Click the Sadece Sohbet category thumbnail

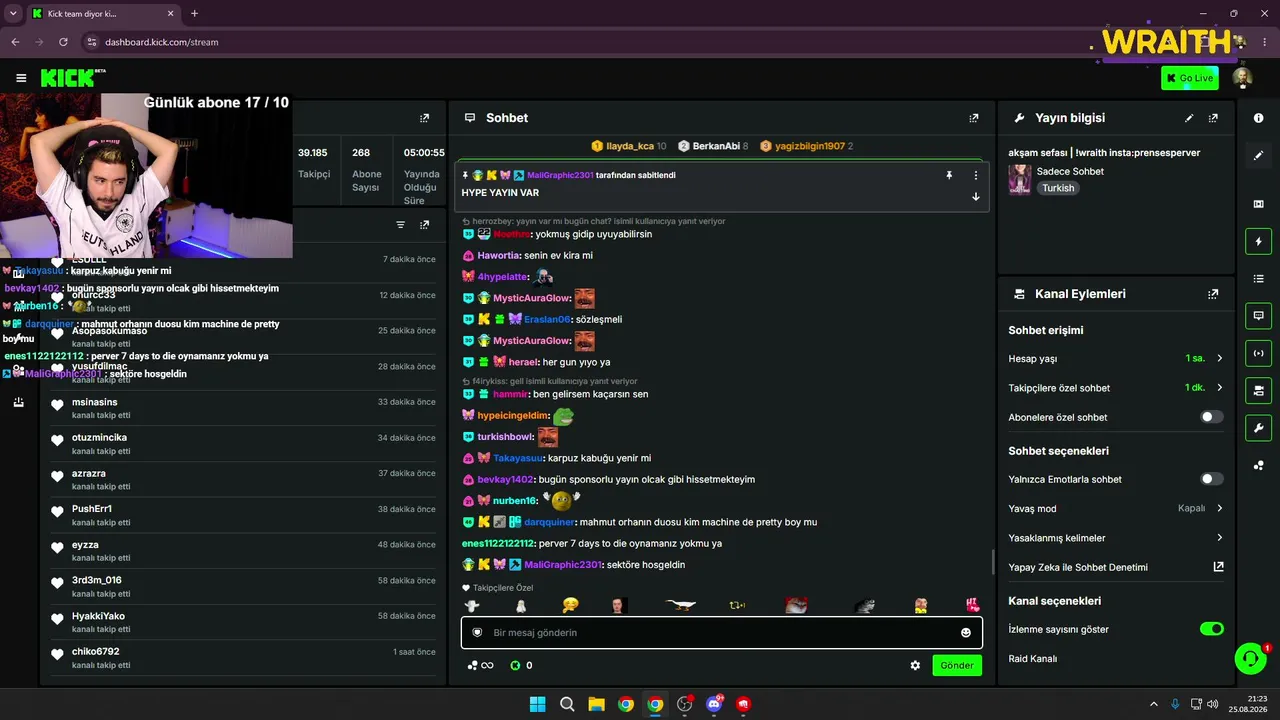pos(1019,179)
